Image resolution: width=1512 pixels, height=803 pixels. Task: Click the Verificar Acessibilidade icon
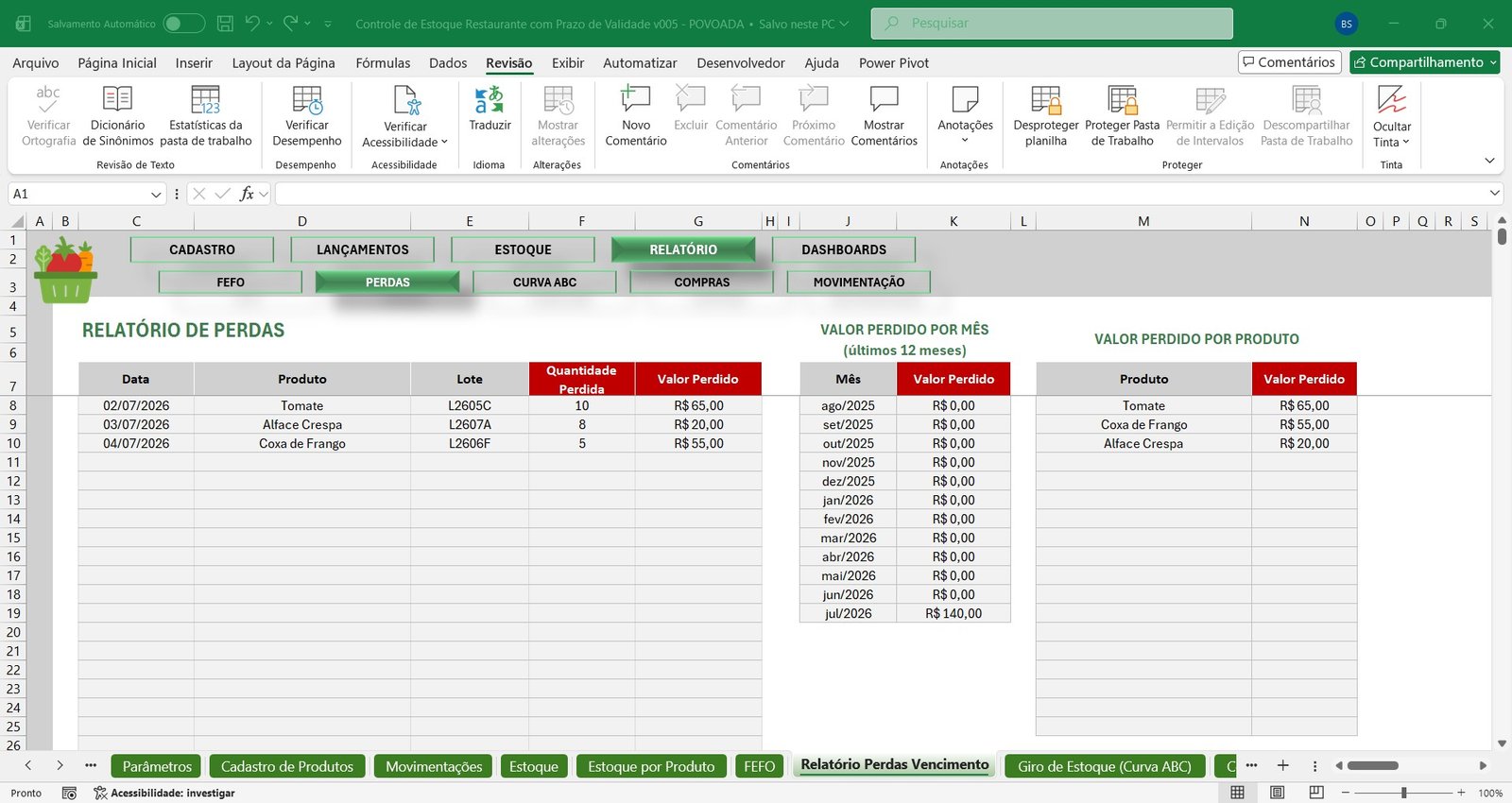pos(405,99)
